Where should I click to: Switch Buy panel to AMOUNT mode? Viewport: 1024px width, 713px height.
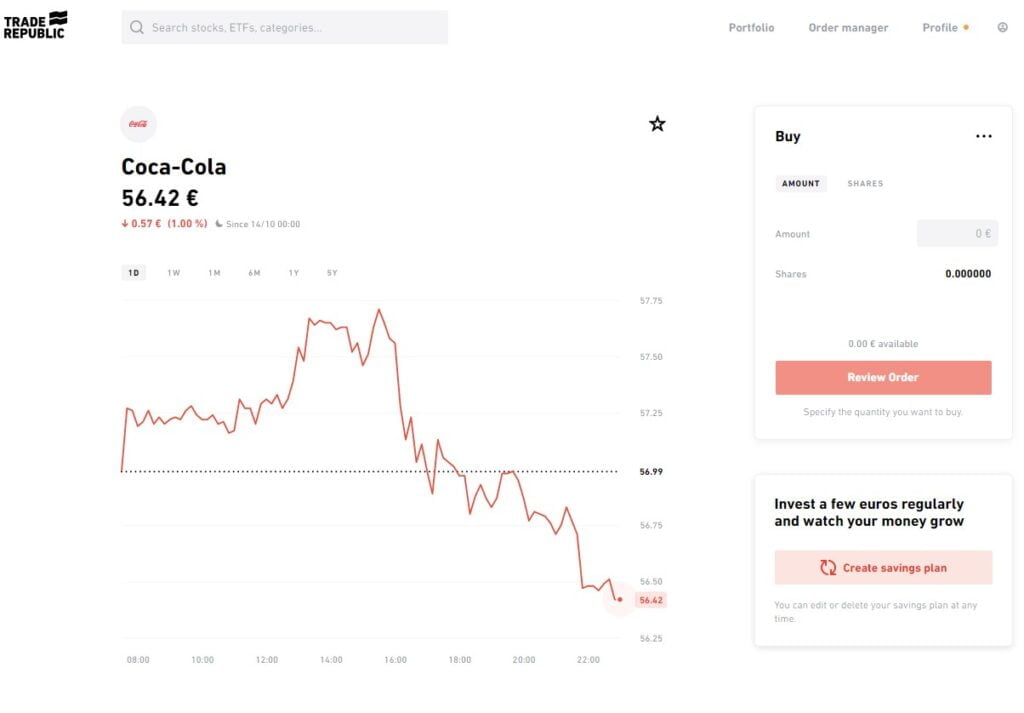coord(800,183)
